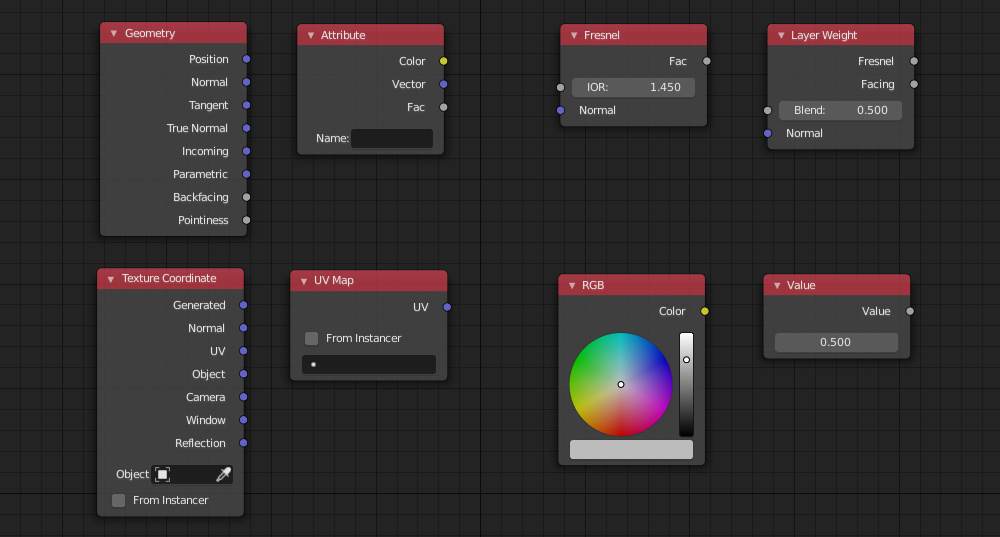Click the Attribute Name text field
Screen dimensions: 1000x537
pos(392,138)
